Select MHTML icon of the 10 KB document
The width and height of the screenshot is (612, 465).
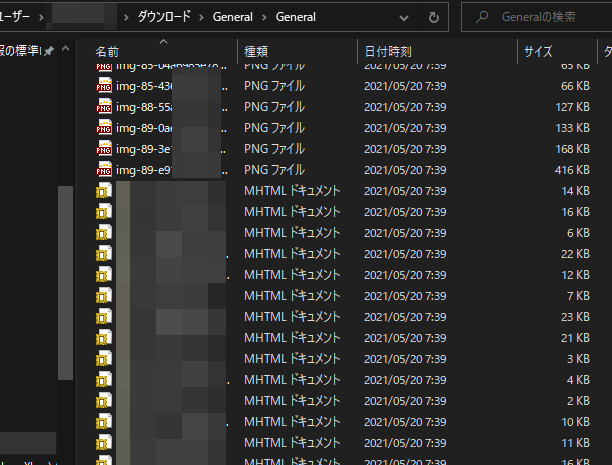click(104, 422)
